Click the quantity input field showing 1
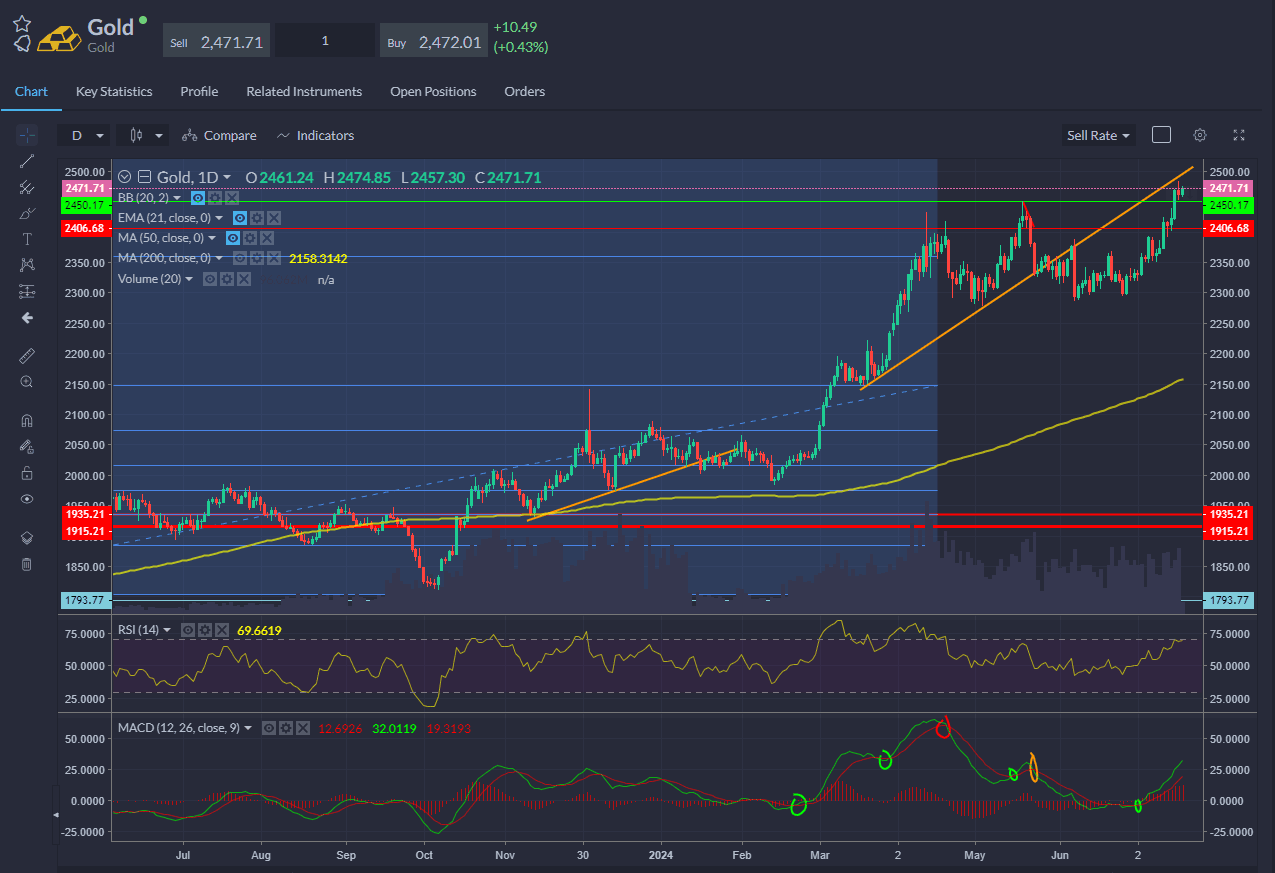Viewport: 1275px width, 873px height. coord(326,42)
